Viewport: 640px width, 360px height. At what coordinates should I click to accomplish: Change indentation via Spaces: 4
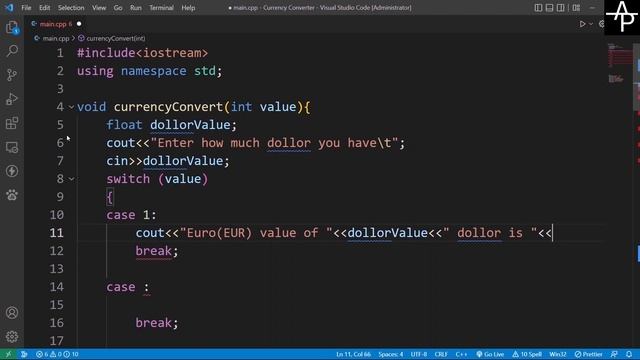391,354
